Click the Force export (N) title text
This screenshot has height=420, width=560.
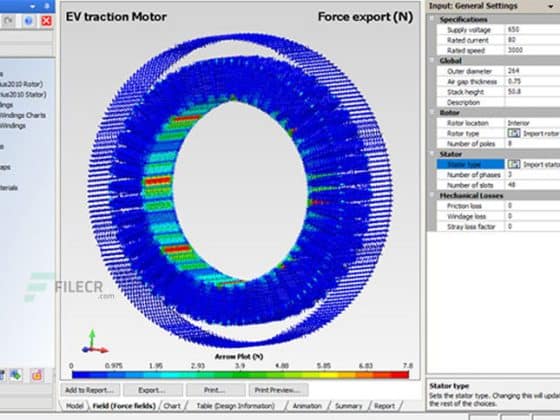pyautogui.click(x=365, y=17)
